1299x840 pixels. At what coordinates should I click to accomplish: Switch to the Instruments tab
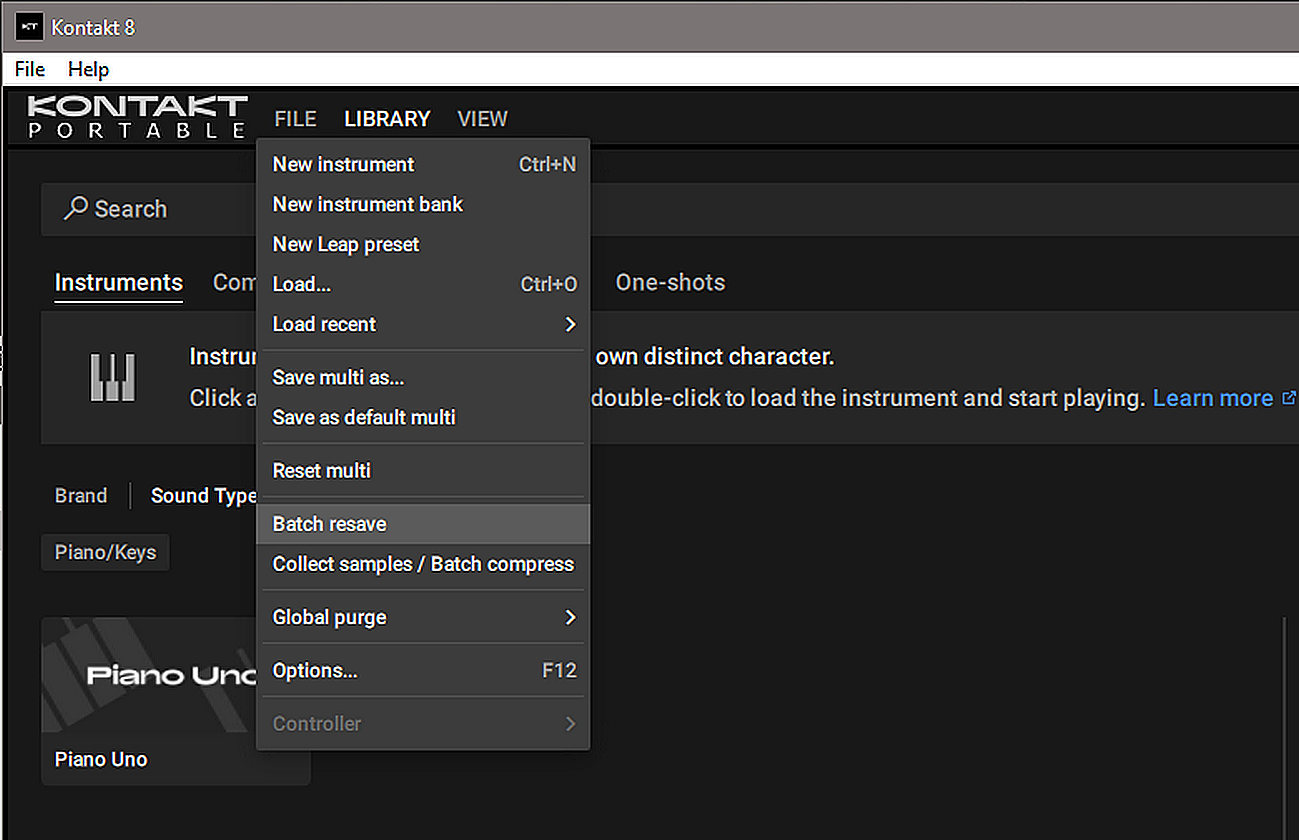[x=118, y=283]
